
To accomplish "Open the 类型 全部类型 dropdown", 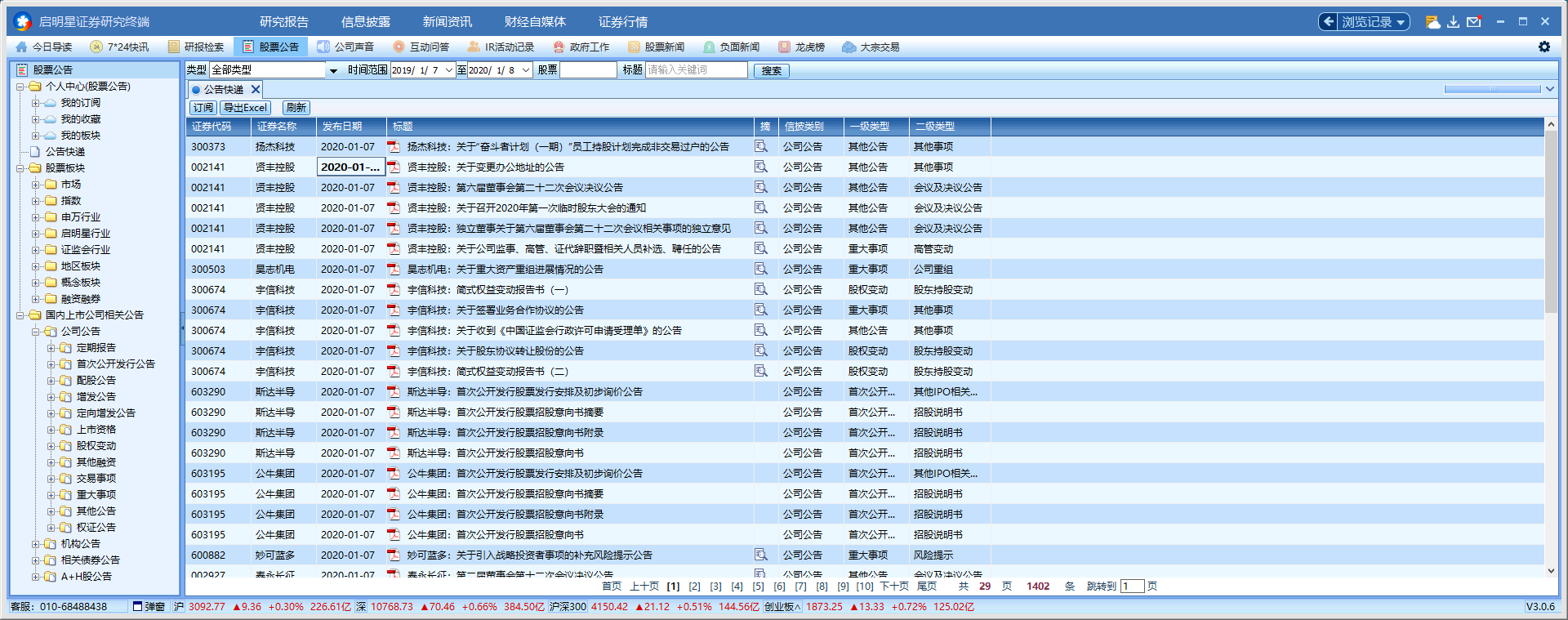I will click(333, 71).
